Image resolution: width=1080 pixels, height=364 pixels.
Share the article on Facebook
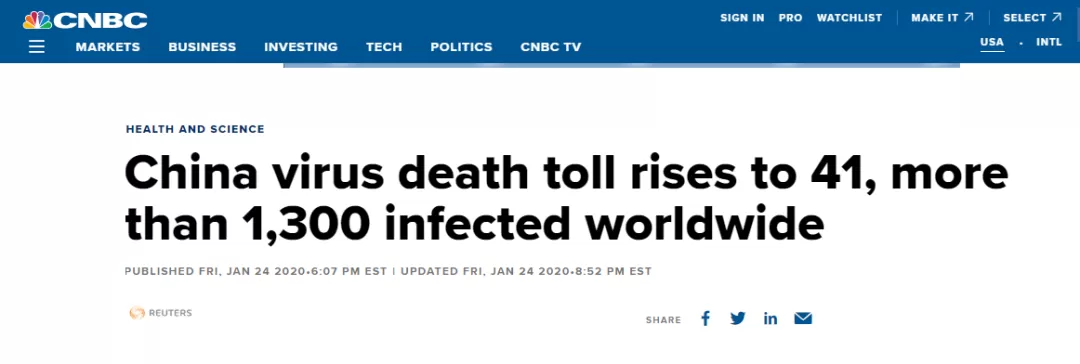point(705,318)
